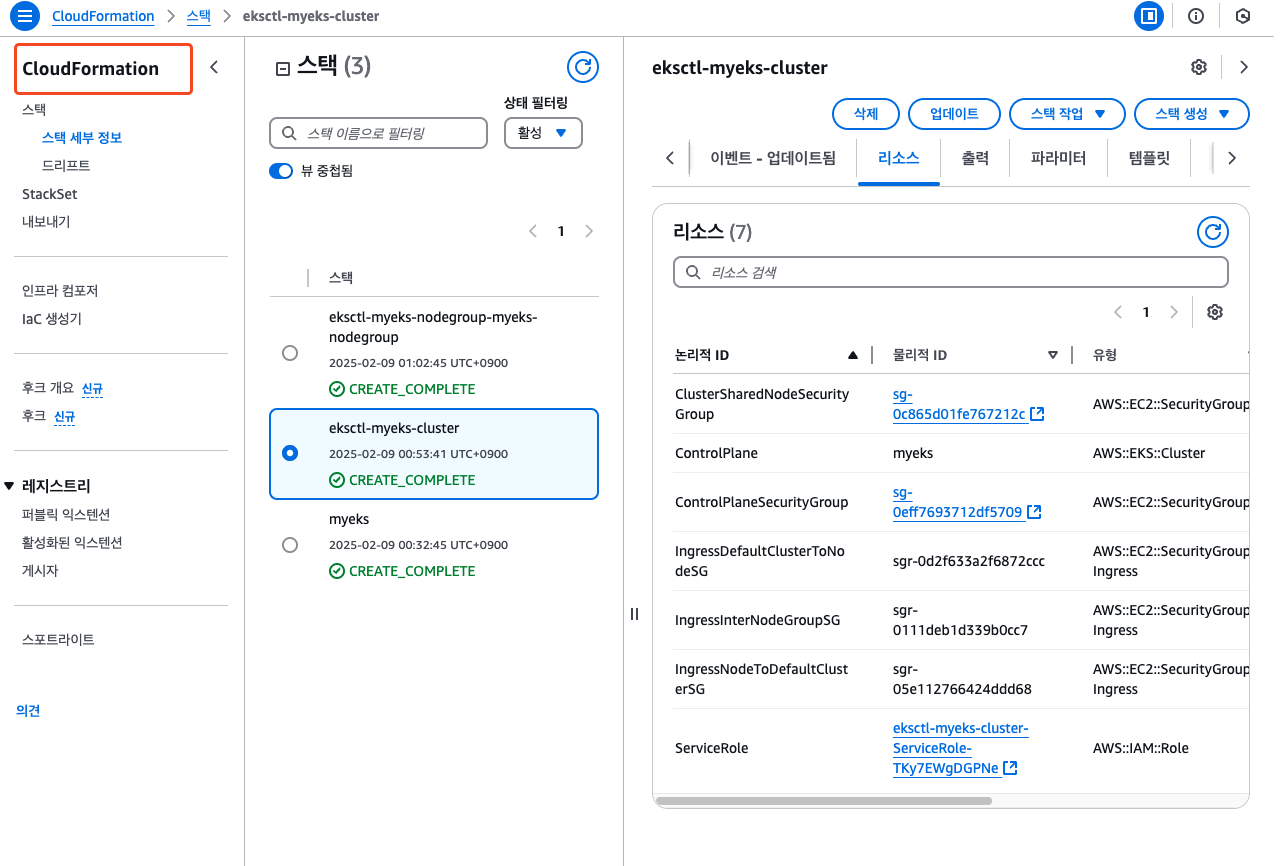Click the 업데이트 button
This screenshot has width=1280, height=866.
pyautogui.click(x=954, y=114)
